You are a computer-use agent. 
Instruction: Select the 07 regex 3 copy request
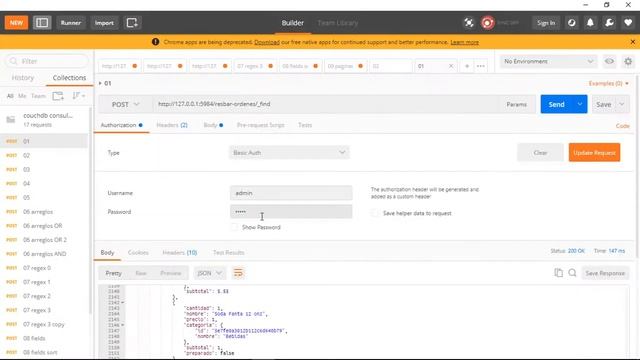click(x=44, y=324)
